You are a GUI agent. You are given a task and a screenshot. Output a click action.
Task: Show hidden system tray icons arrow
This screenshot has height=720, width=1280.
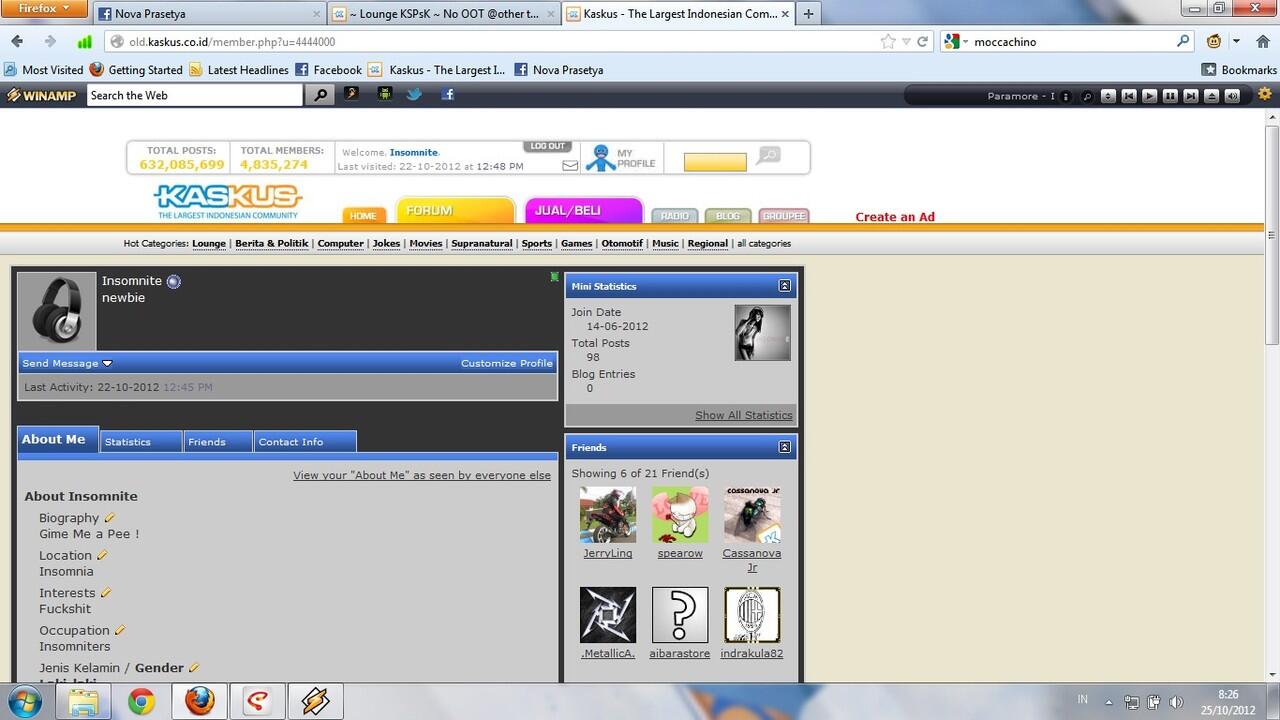point(1108,702)
